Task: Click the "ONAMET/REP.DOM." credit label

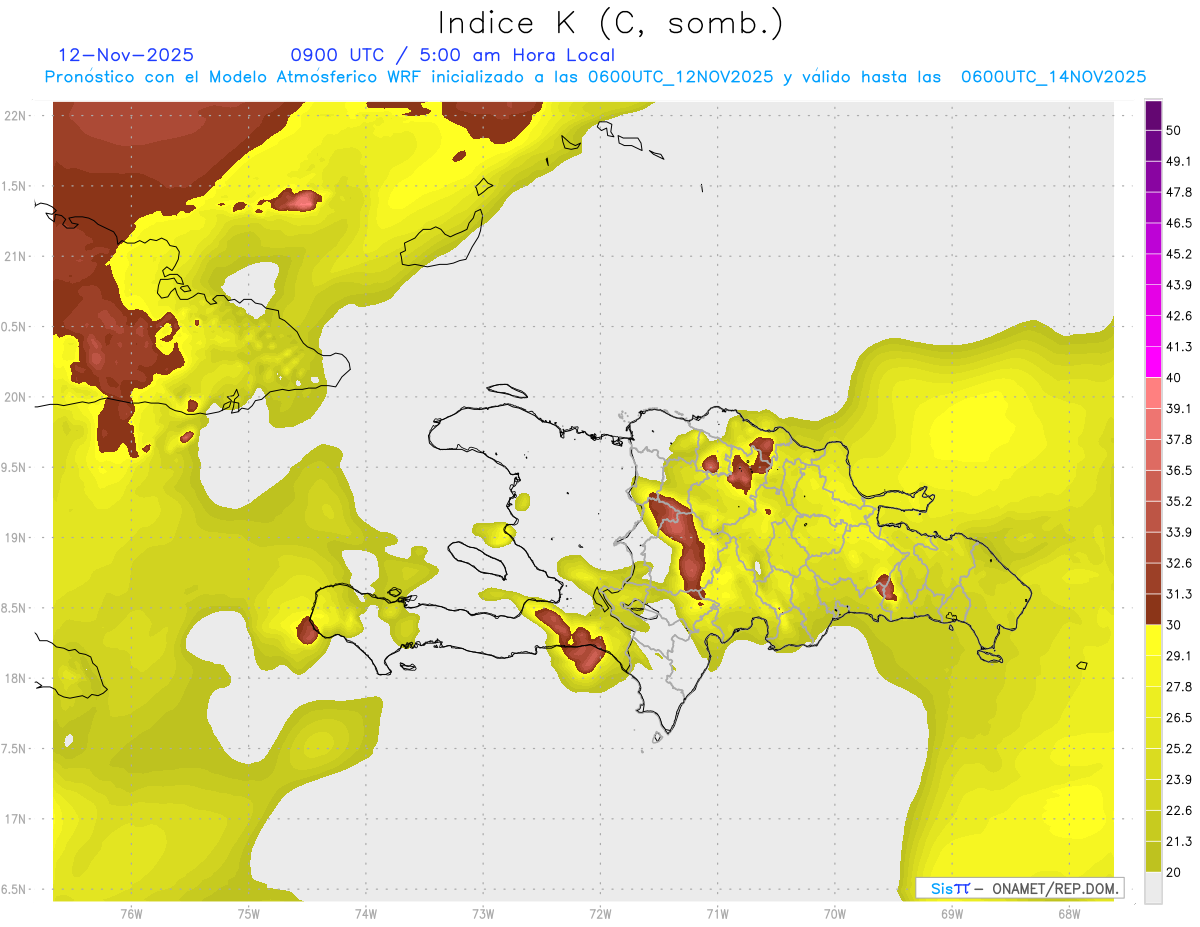Action: click(1055, 888)
